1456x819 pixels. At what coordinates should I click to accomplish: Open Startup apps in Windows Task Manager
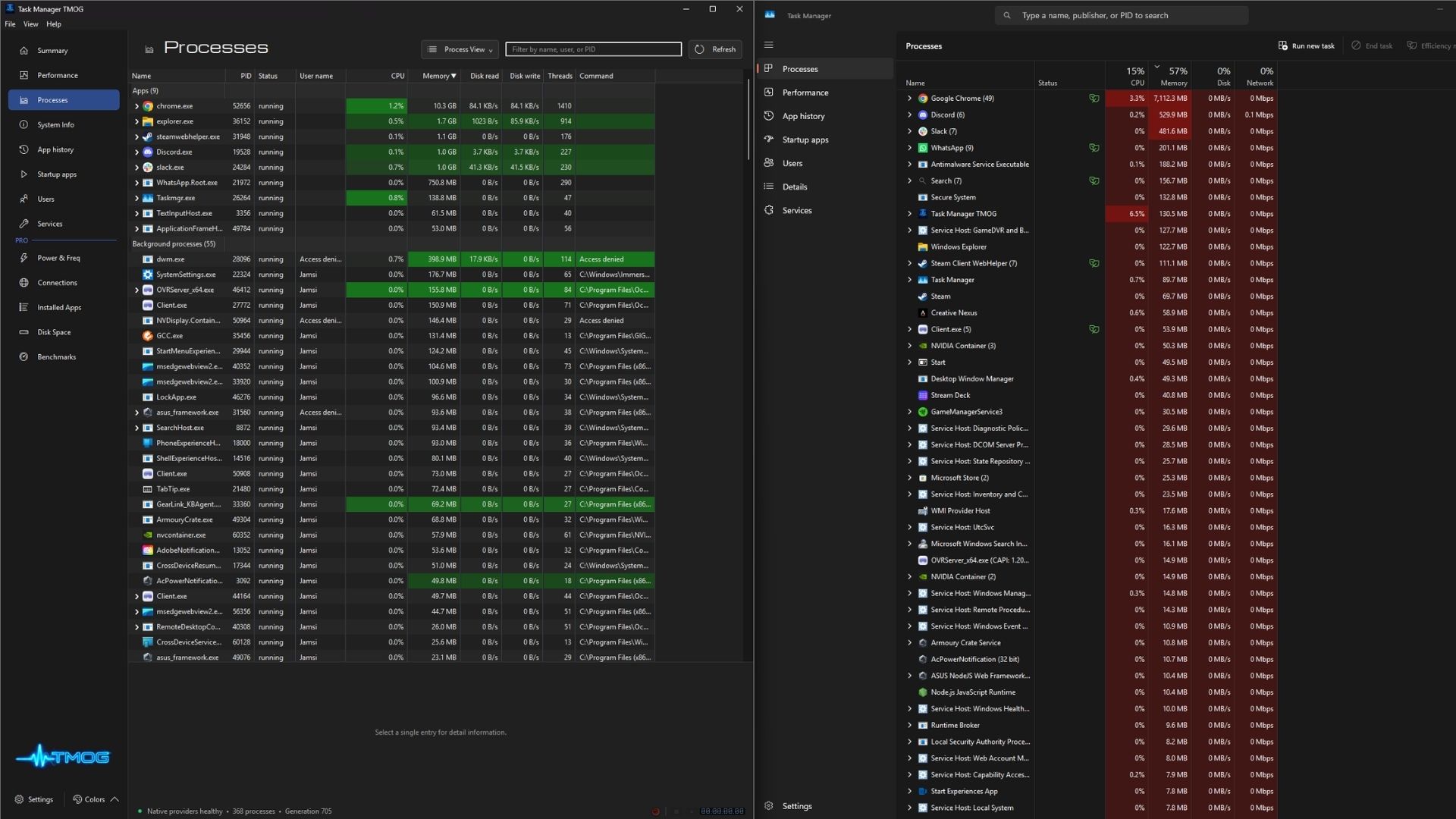(x=825, y=140)
